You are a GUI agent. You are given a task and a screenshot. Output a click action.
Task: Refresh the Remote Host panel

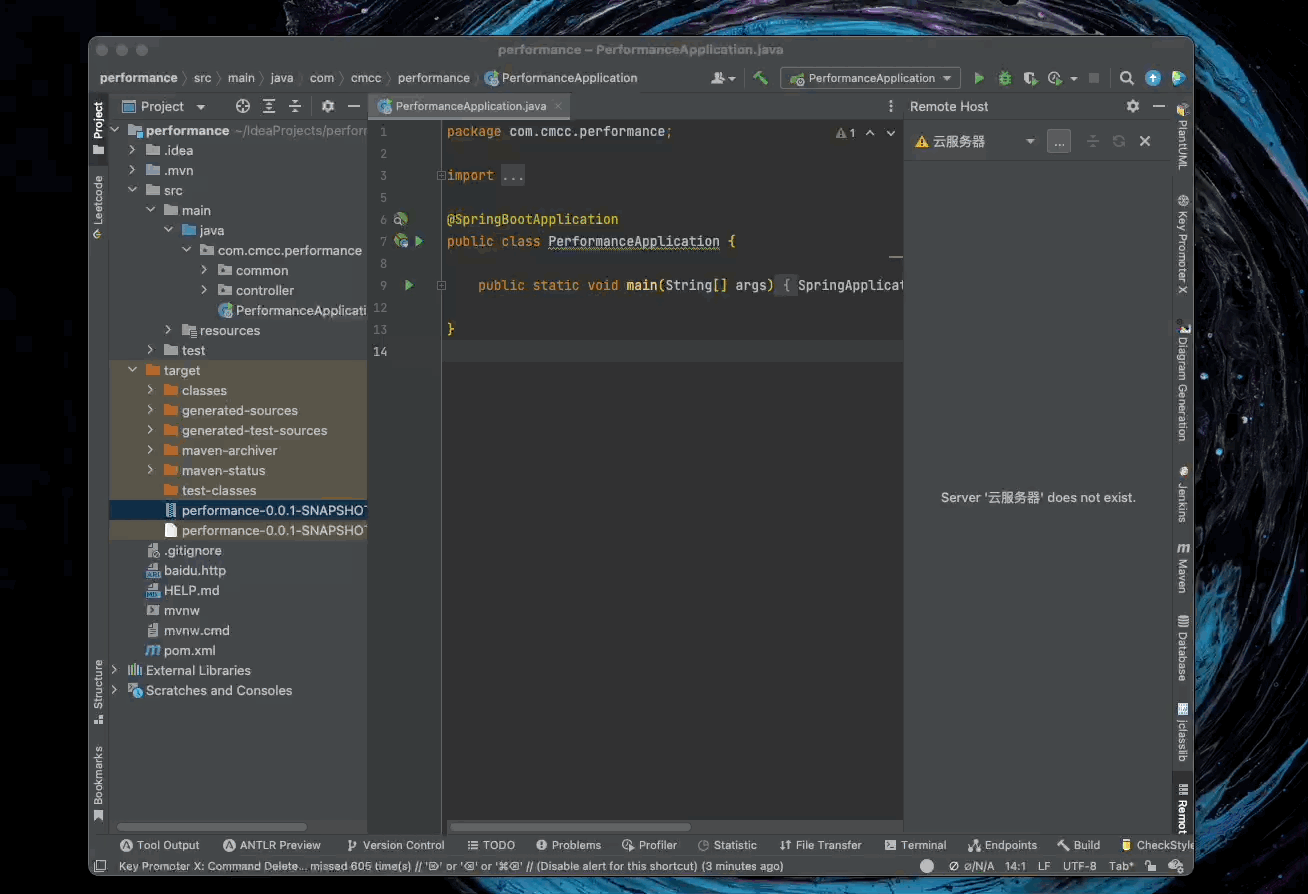pos(1119,142)
